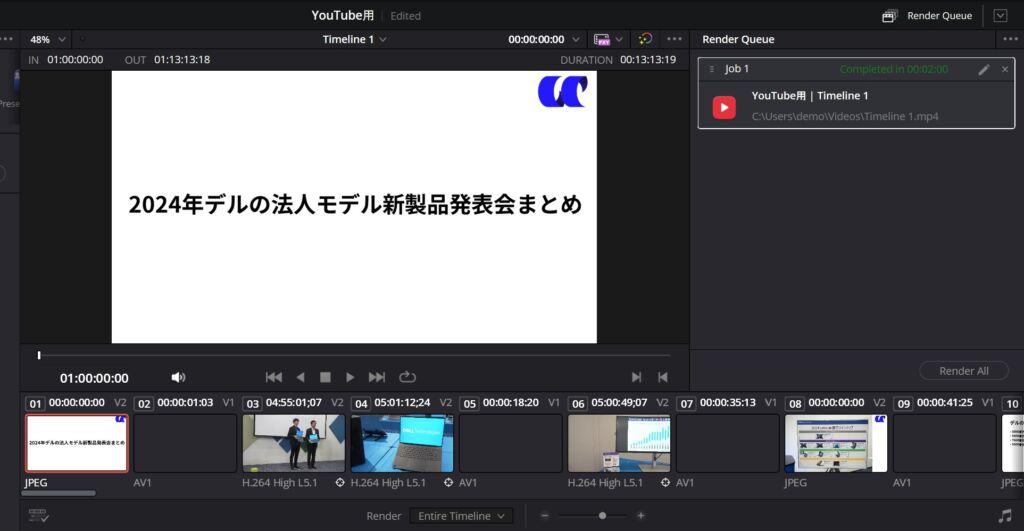The height and width of the screenshot is (531, 1024).
Task: Toggle loop playback
Action: tap(407, 377)
